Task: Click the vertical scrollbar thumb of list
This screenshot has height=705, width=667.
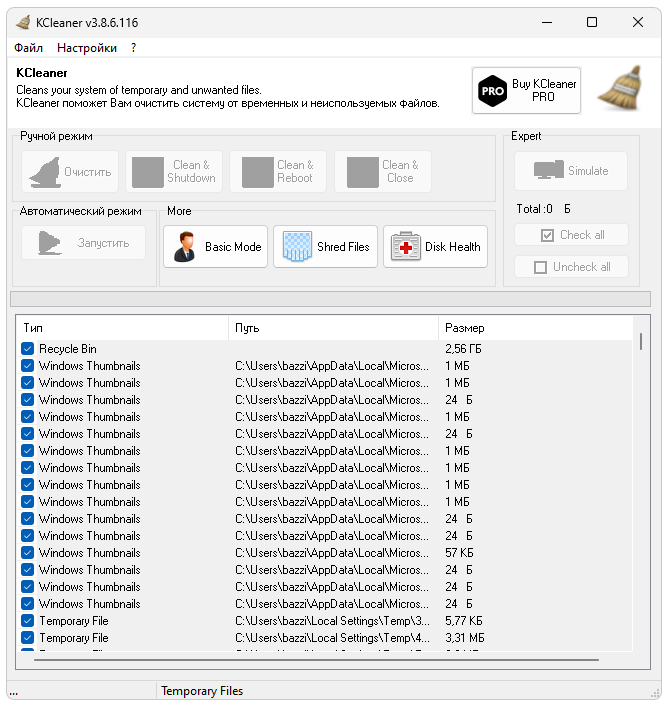Action: [641, 341]
